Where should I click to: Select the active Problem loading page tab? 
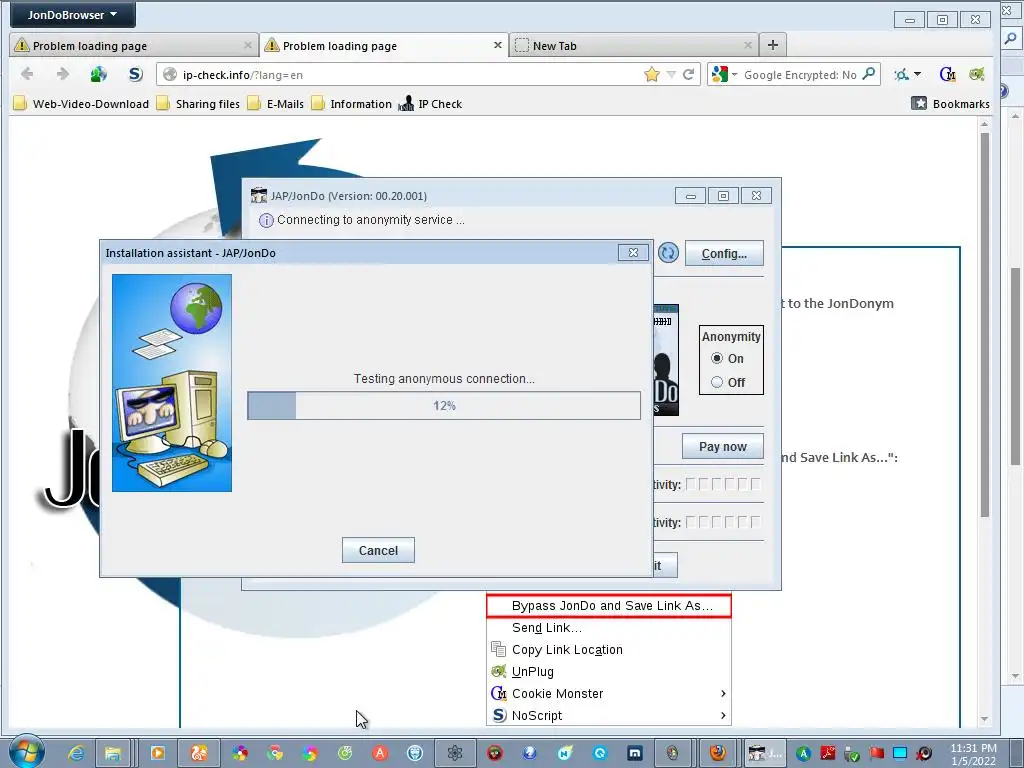[384, 46]
